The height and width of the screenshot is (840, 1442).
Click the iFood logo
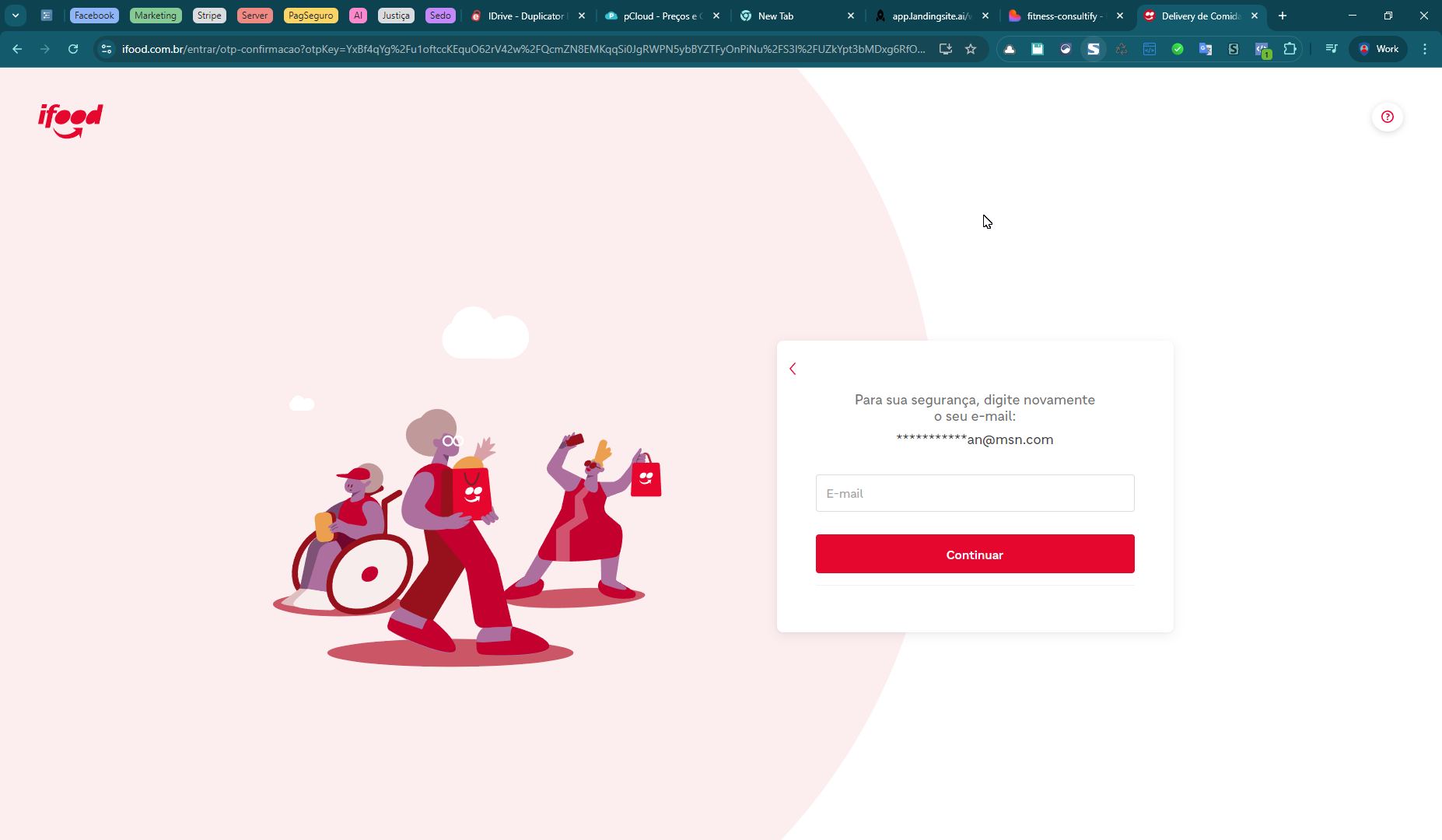point(71,121)
